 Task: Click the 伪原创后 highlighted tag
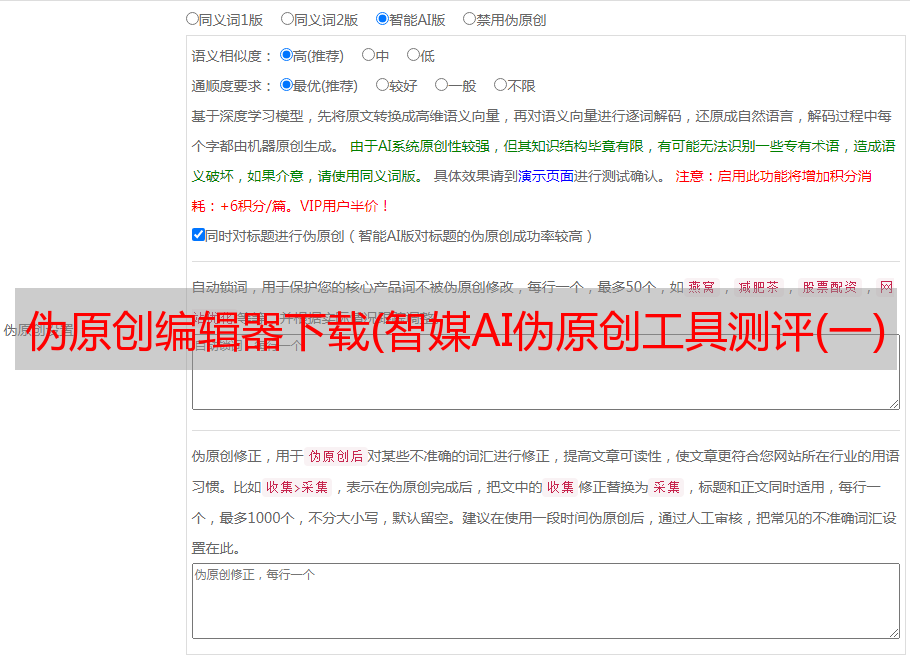tap(336, 456)
